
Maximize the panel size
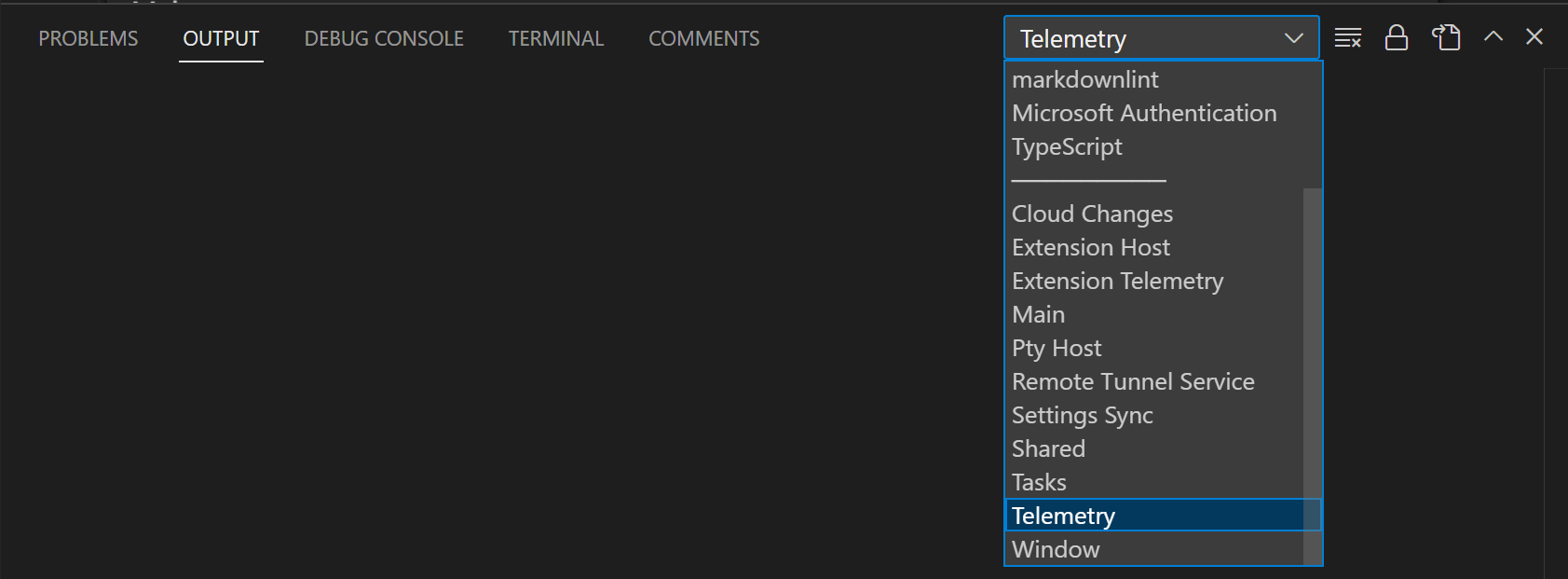point(1493,37)
